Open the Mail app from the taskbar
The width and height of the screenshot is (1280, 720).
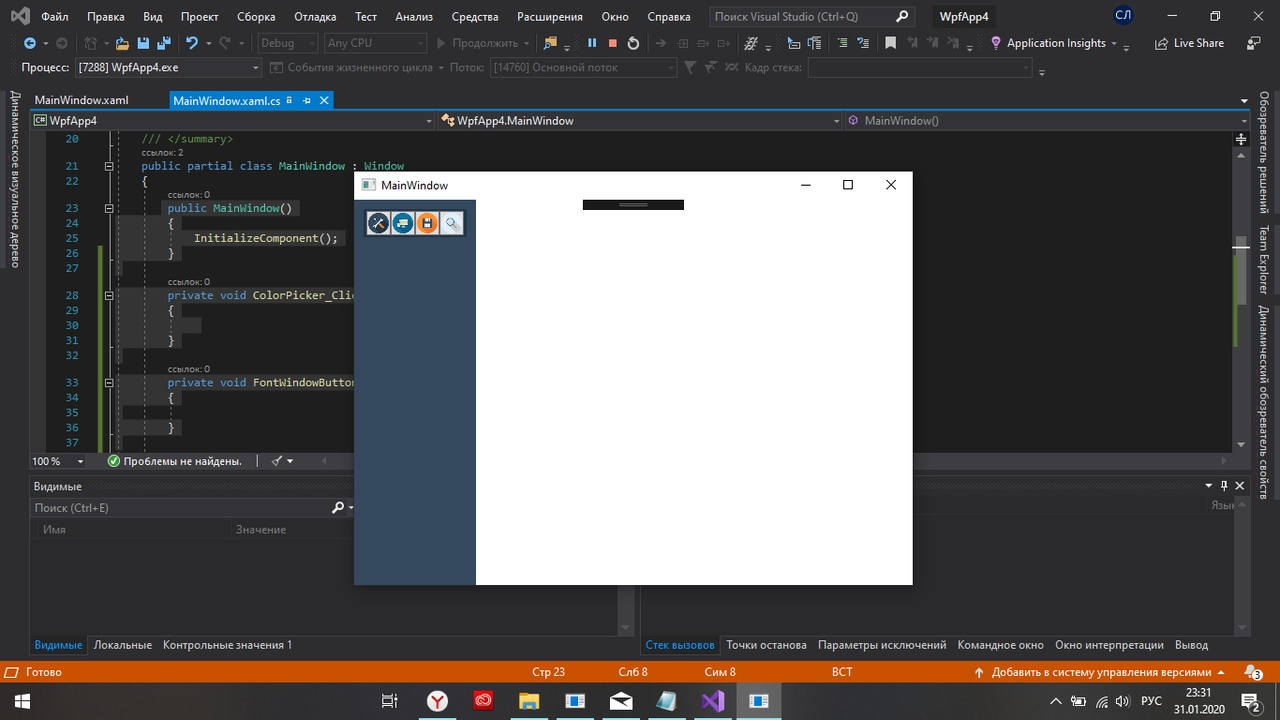[x=621, y=701]
